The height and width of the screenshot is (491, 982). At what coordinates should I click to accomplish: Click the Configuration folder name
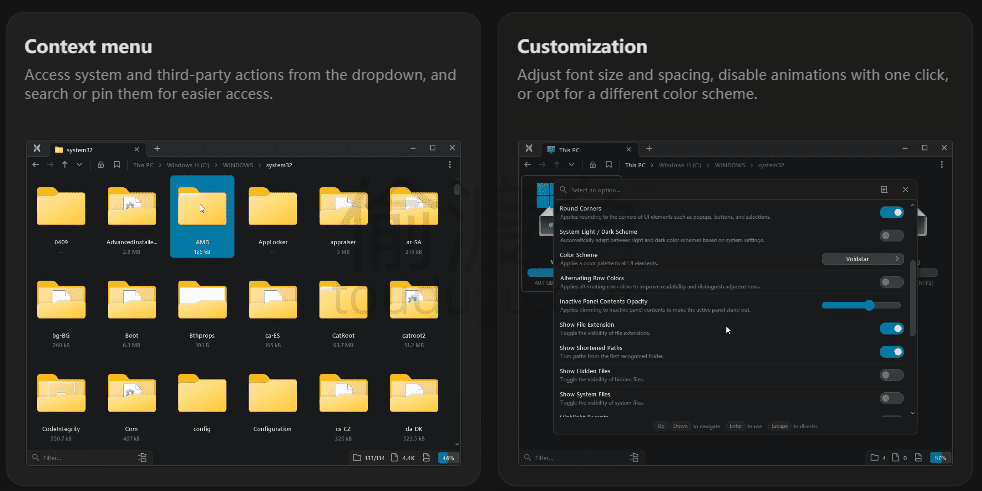click(x=273, y=429)
